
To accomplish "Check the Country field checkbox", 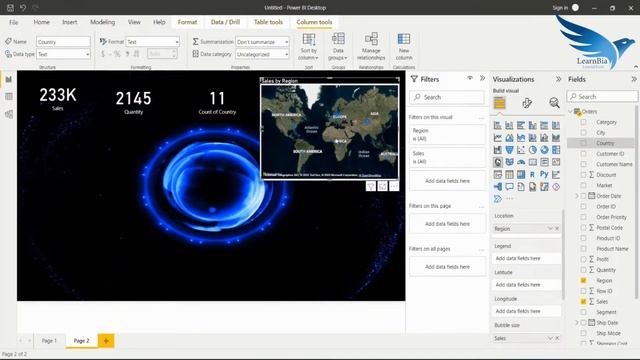I will [583, 143].
